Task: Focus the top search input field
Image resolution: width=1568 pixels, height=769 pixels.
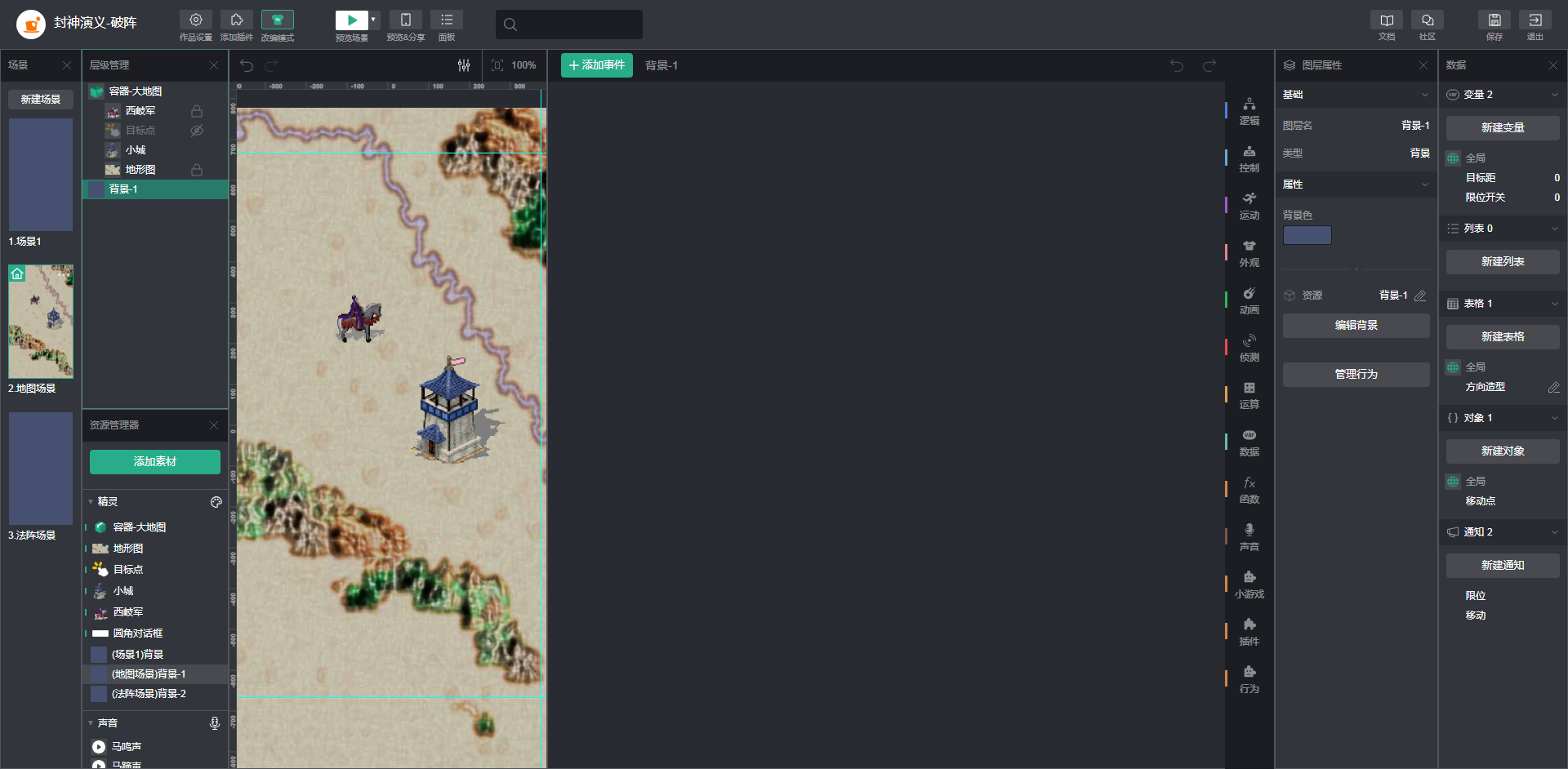Action: (x=569, y=24)
